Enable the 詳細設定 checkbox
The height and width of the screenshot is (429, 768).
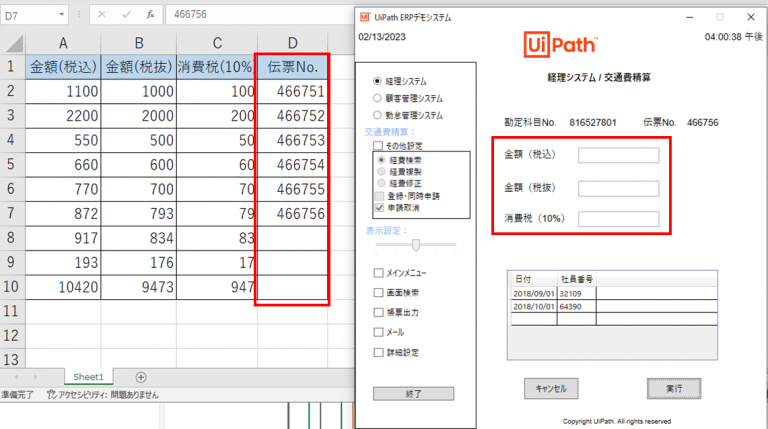tap(378, 352)
